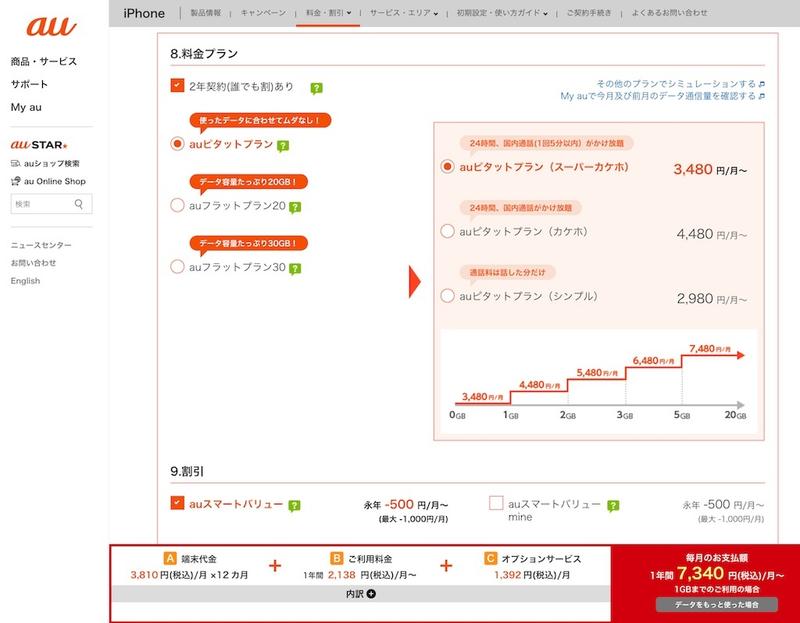This screenshot has width=800, height=623.
Task: Click external link icon after その他のプランでシミュレーションする
Action: click(762, 84)
